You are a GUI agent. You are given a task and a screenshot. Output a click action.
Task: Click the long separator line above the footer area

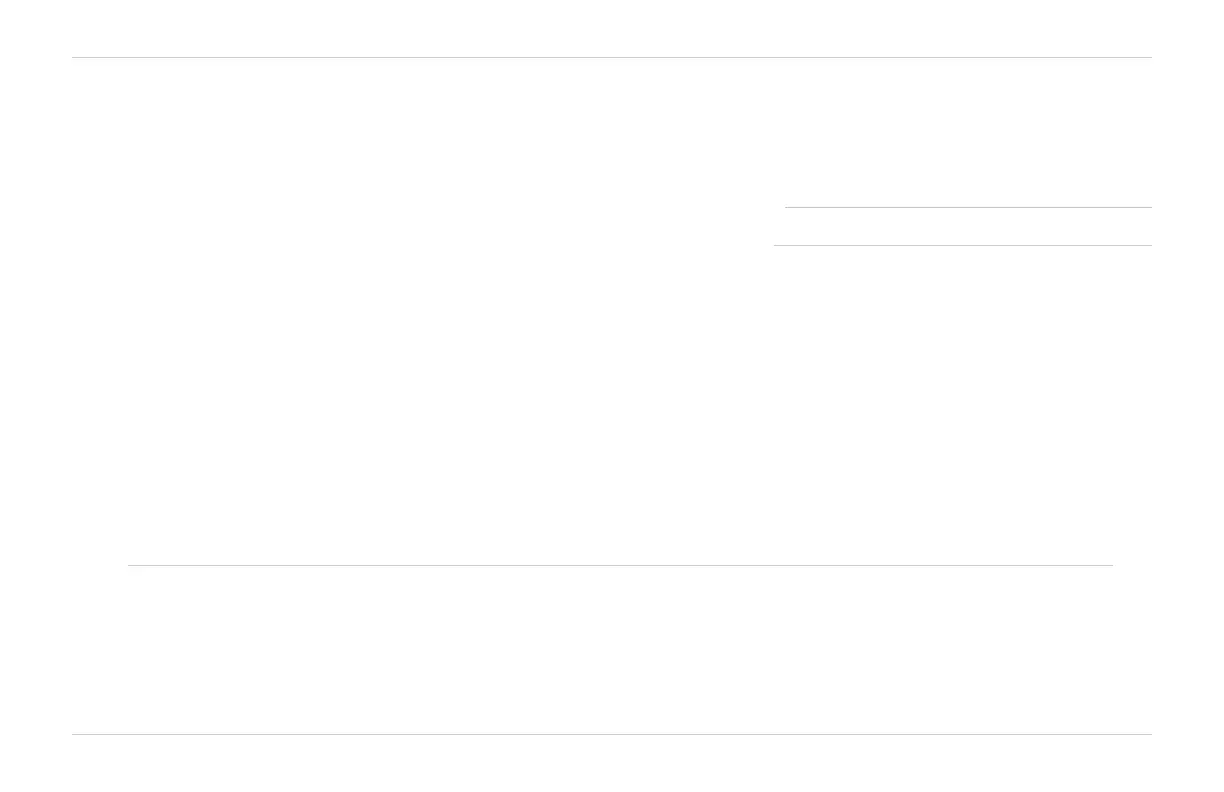tap(620, 566)
